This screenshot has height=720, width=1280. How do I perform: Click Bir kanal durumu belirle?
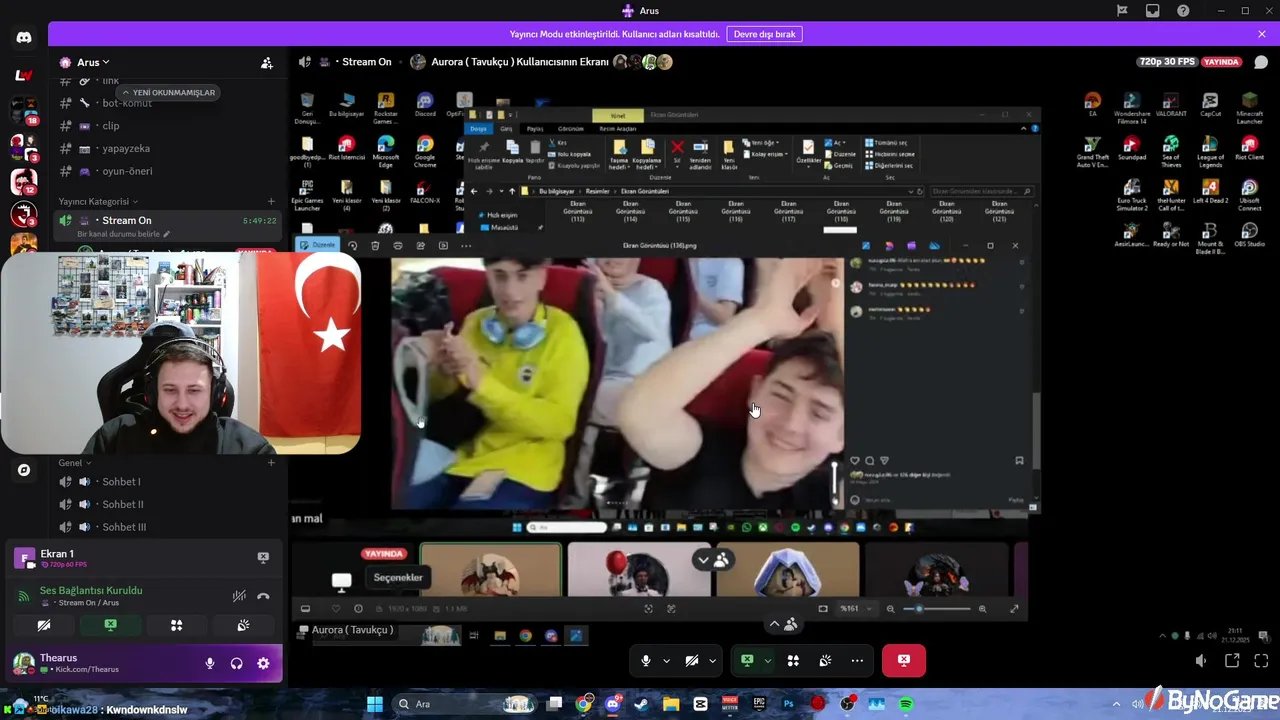point(119,234)
